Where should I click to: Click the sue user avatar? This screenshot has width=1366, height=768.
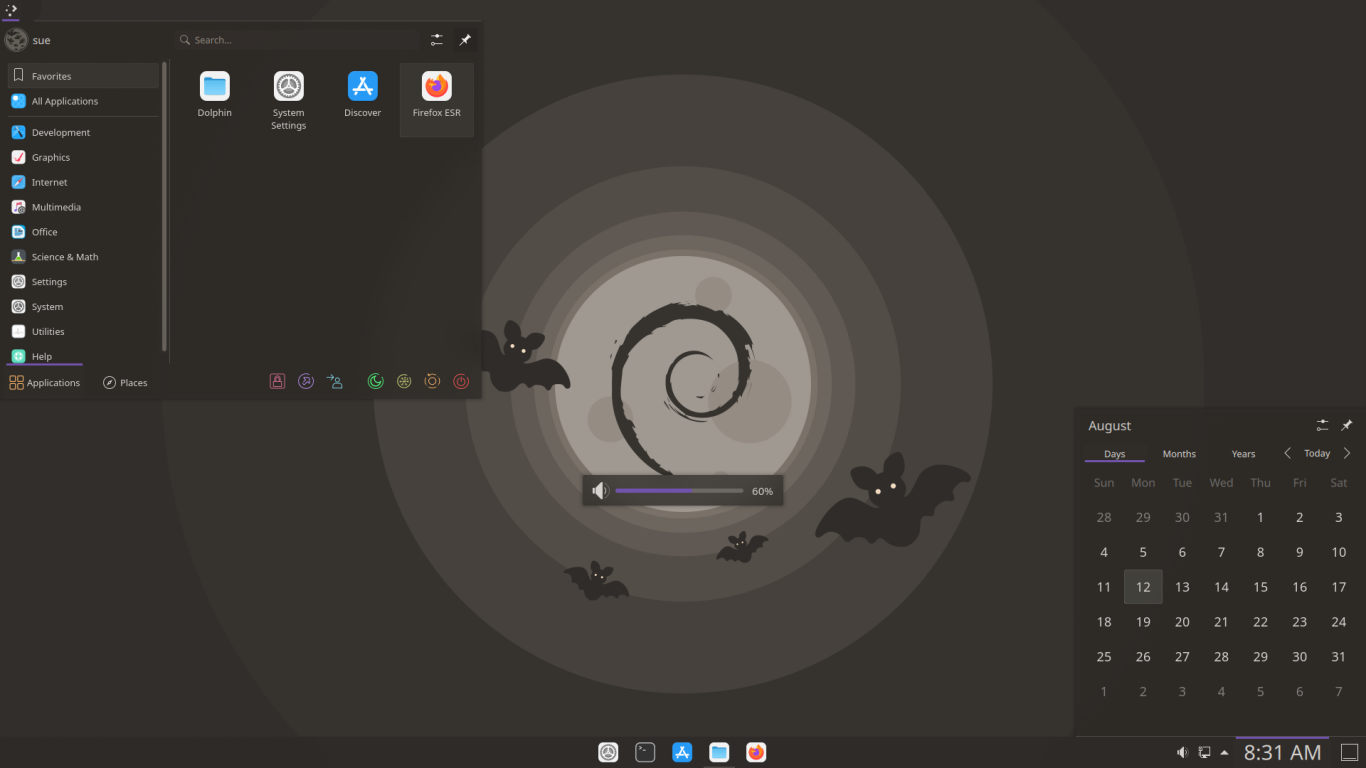click(x=16, y=40)
